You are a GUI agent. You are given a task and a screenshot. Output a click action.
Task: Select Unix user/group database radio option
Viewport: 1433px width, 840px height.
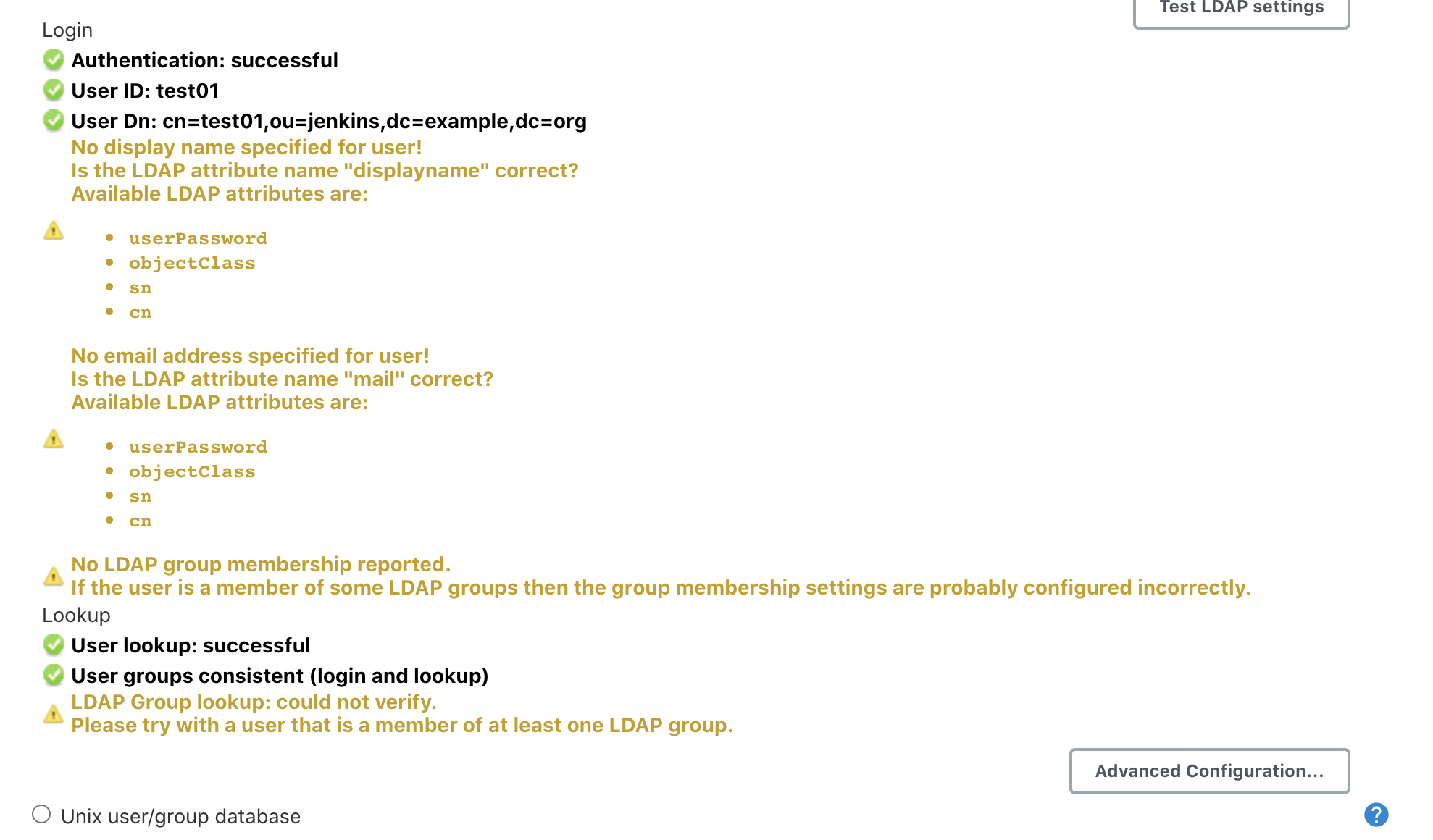tap(41, 815)
